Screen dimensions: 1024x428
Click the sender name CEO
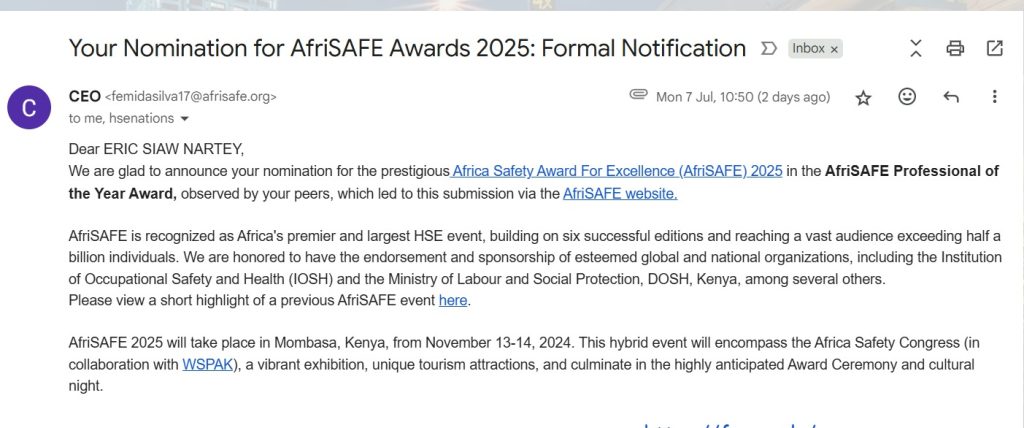[84, 97]
